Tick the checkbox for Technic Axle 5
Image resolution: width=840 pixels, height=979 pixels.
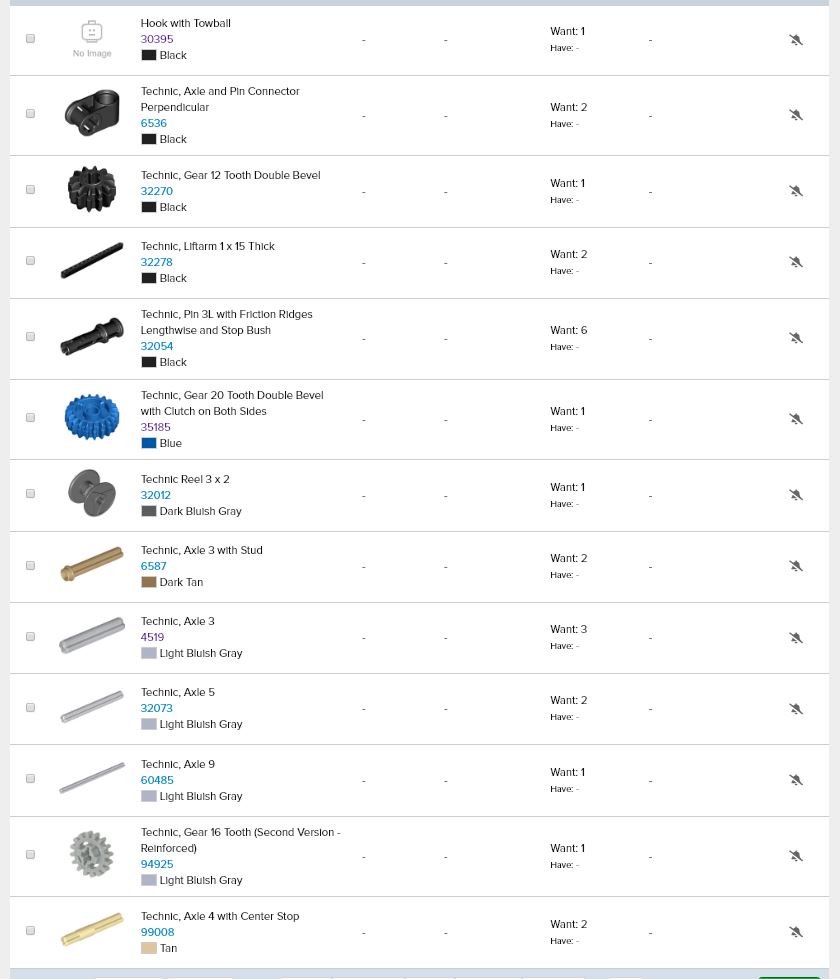[x=30, y=708]
